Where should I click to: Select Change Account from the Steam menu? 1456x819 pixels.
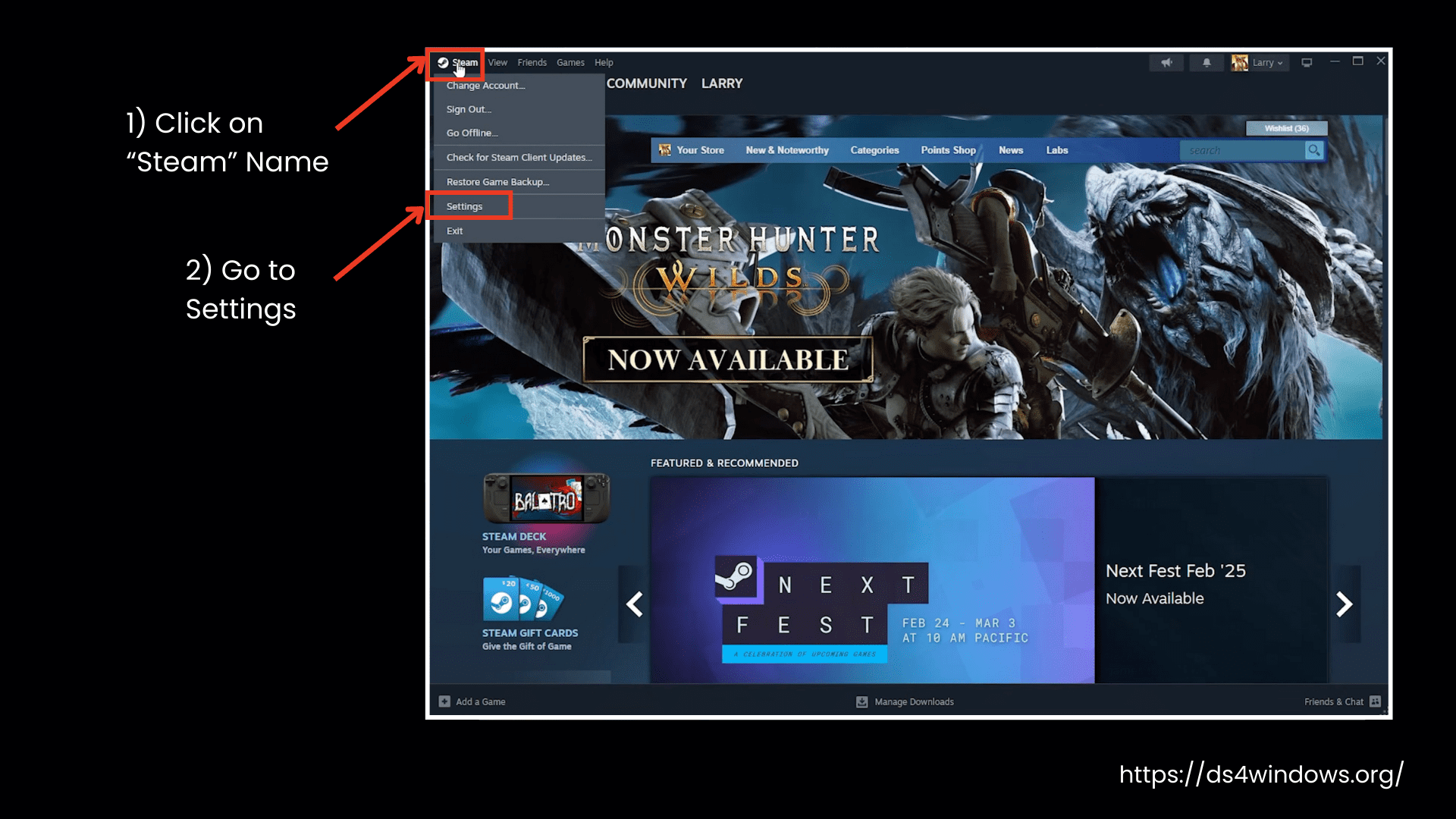[519, 86]
